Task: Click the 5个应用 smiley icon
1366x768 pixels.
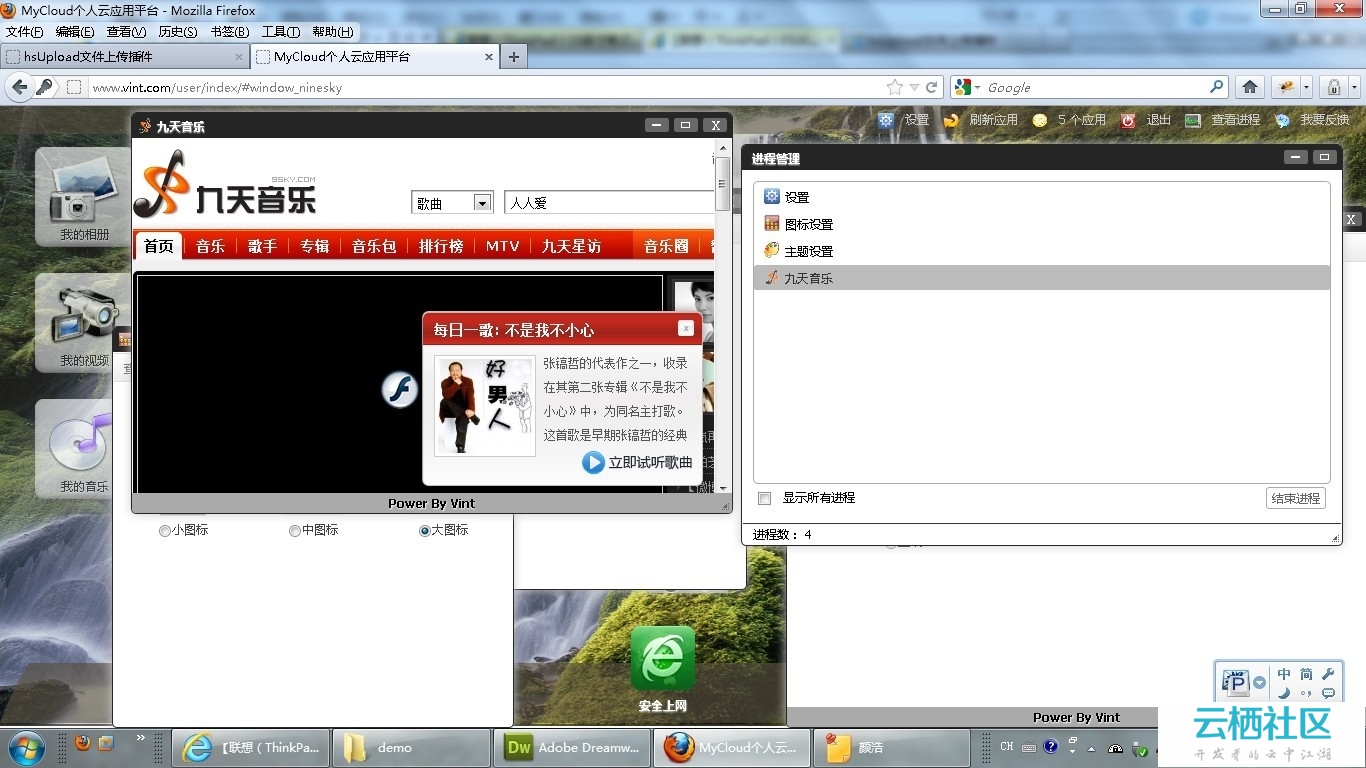Action: [1040, 120]
